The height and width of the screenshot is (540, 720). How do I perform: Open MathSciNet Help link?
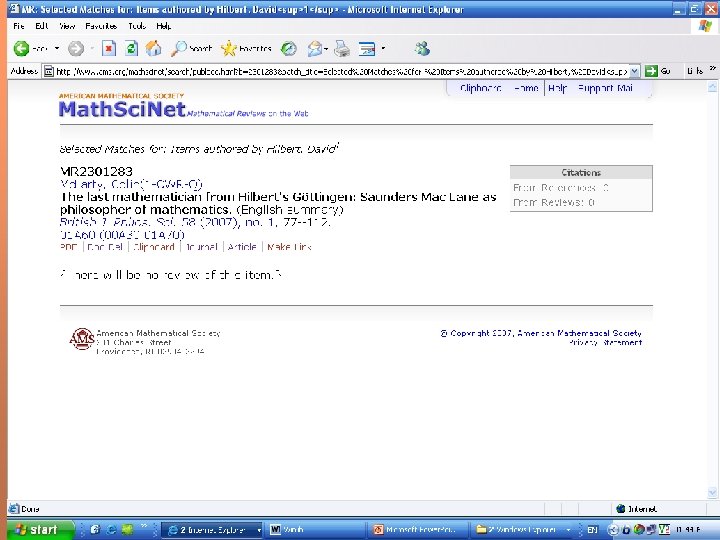coord(557,88)
